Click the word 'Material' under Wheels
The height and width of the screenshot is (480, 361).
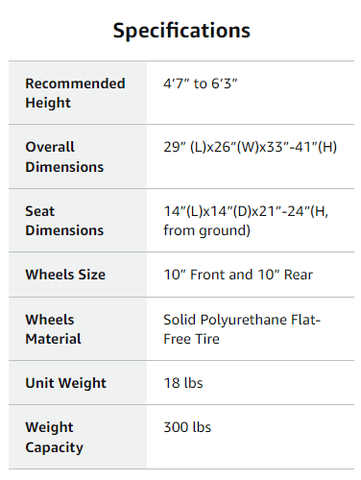pos(53,339)
